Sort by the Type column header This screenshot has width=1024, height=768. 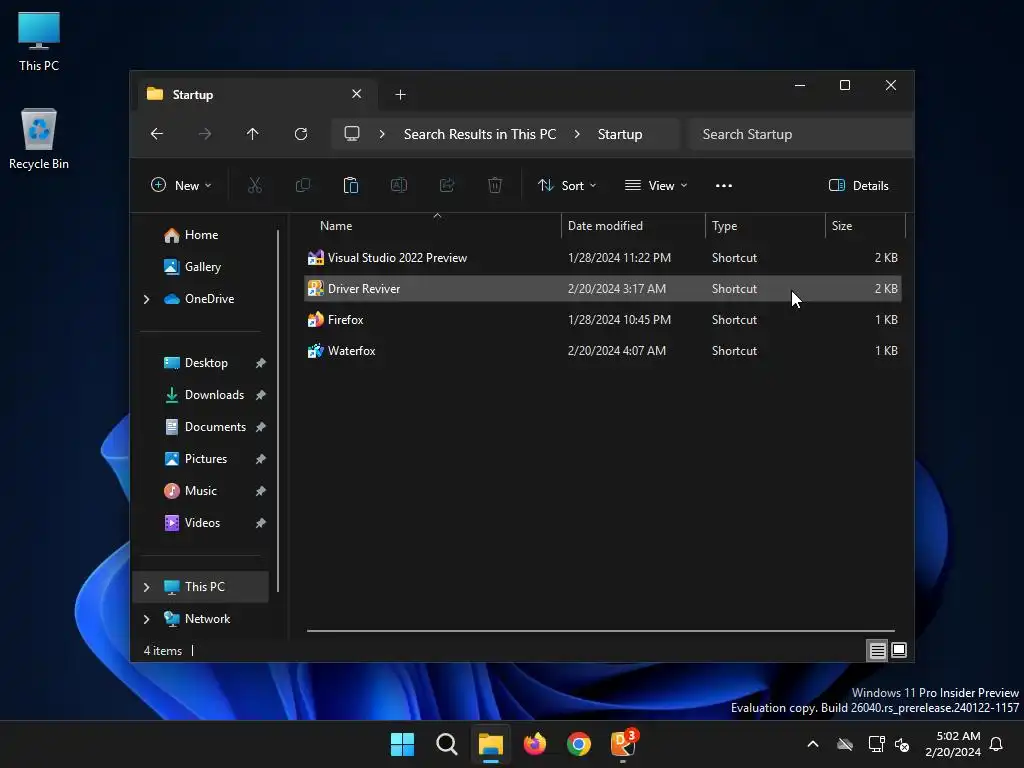pyautogui.click(x=765, y=226)
